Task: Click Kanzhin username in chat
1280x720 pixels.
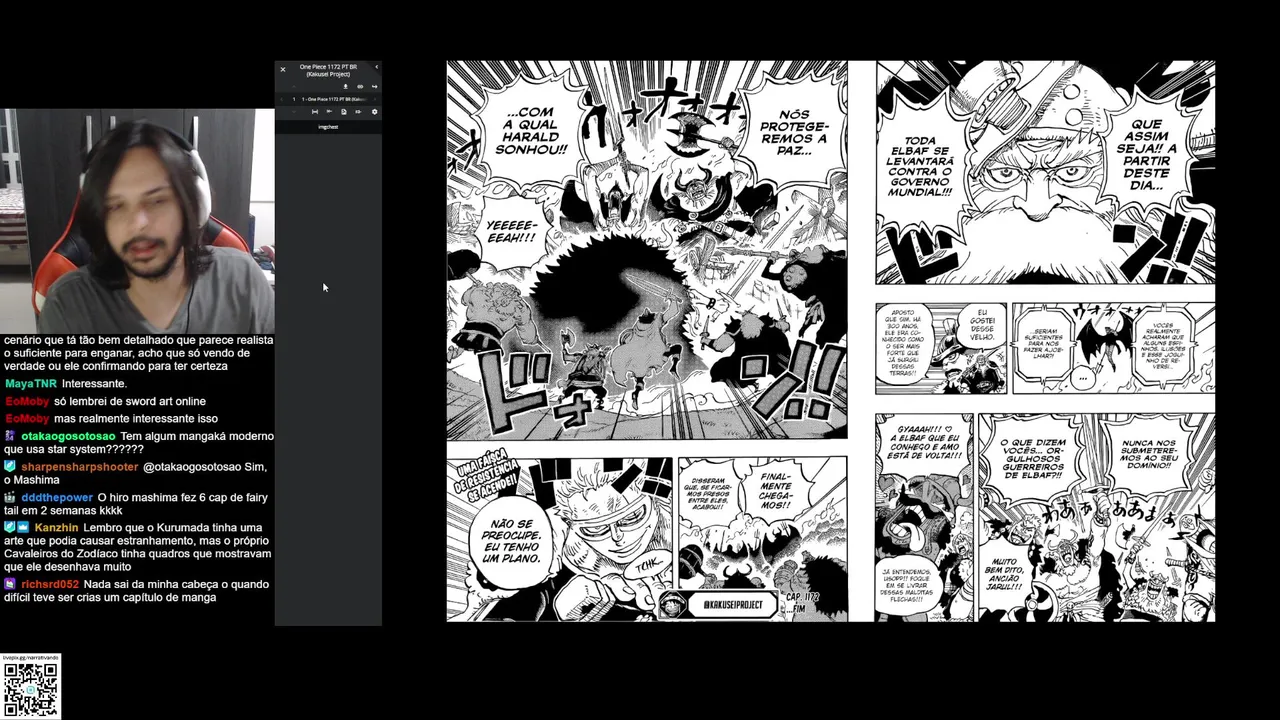Action: point(56,528)
